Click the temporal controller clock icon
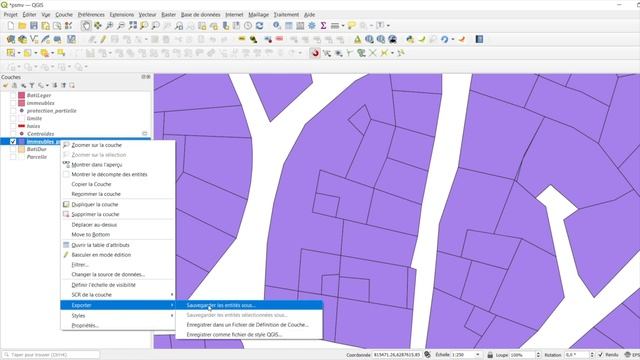 [x=248, y=26]
